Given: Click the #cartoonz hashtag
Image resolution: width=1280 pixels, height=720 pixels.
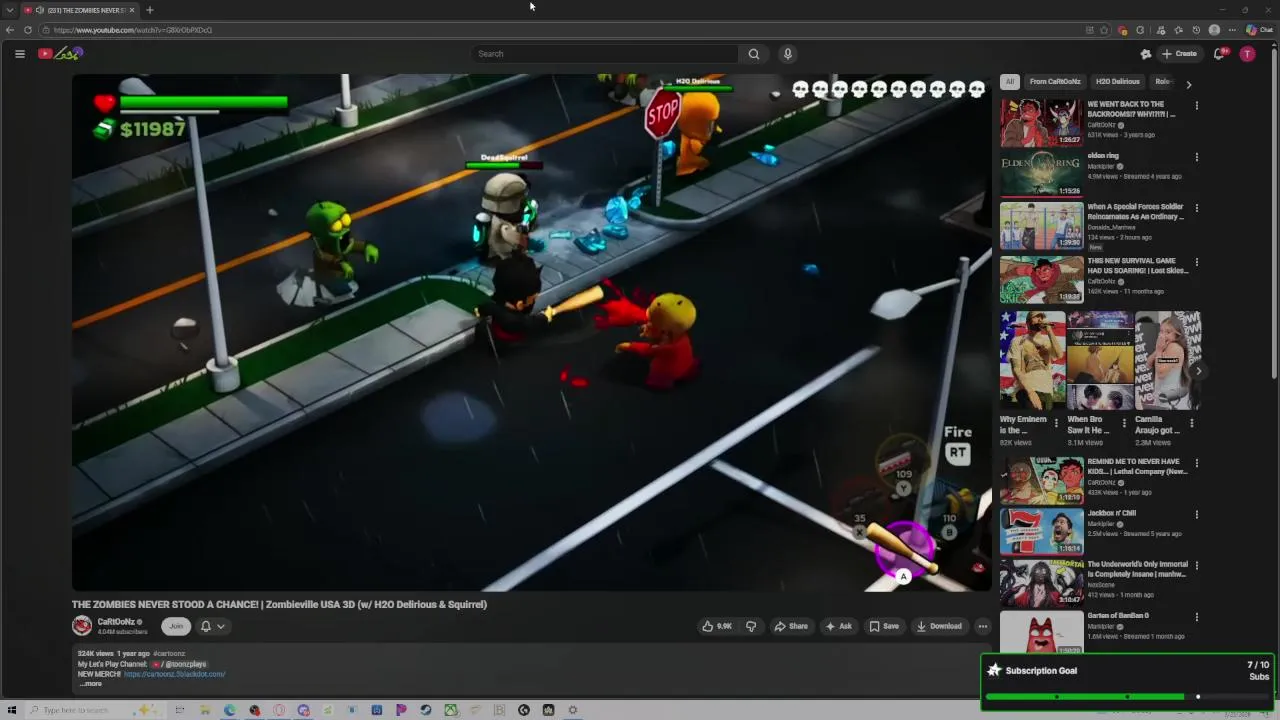Looking at the screenshot, I should click(169, 654).
